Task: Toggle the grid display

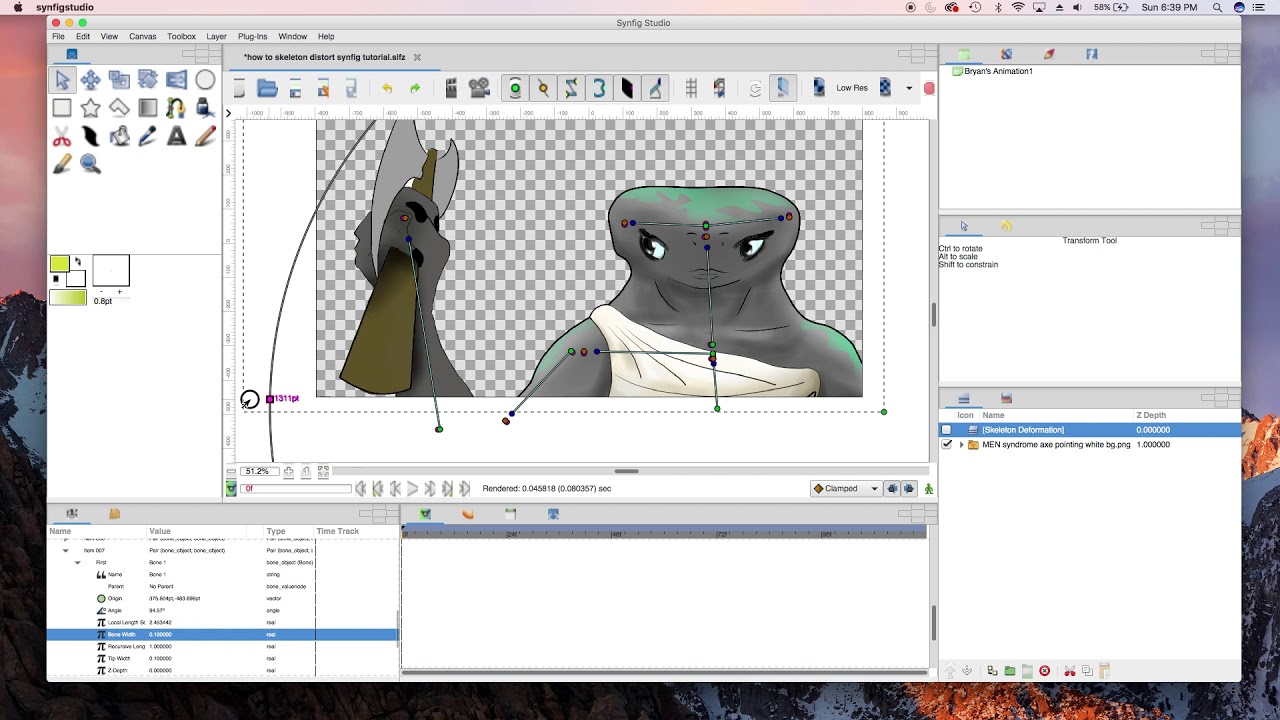Action: pos(691,89)
